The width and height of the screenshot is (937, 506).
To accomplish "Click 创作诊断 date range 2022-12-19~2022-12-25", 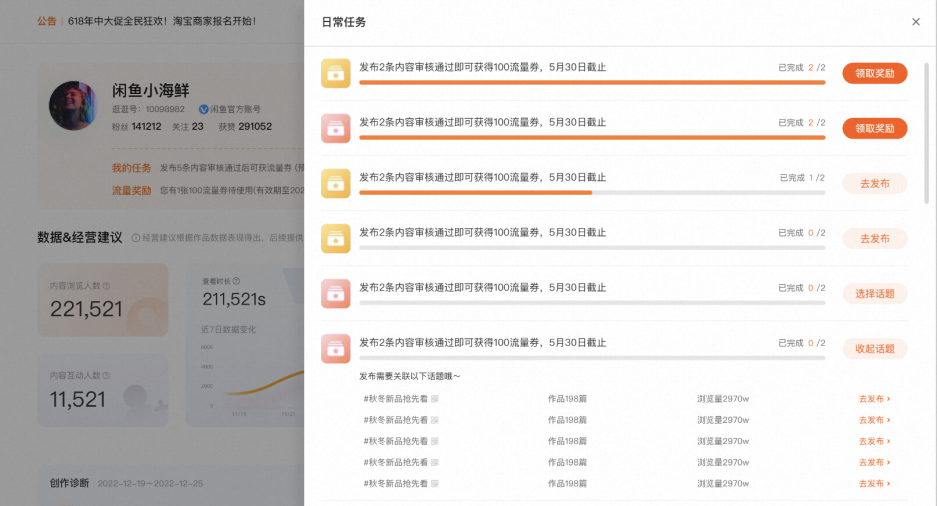I will pyautogui.click(x=150, y=483).
